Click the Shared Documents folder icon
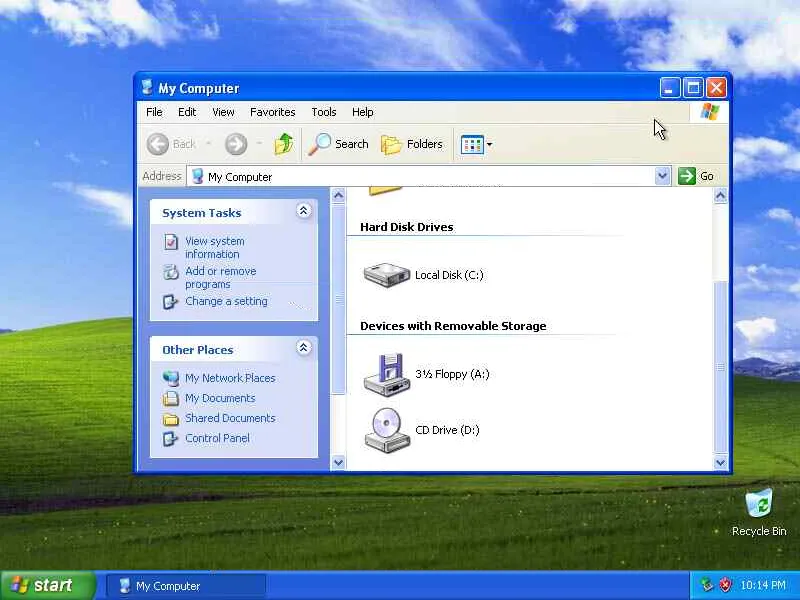The image size is (800, 600). click(x=171, y=419)
